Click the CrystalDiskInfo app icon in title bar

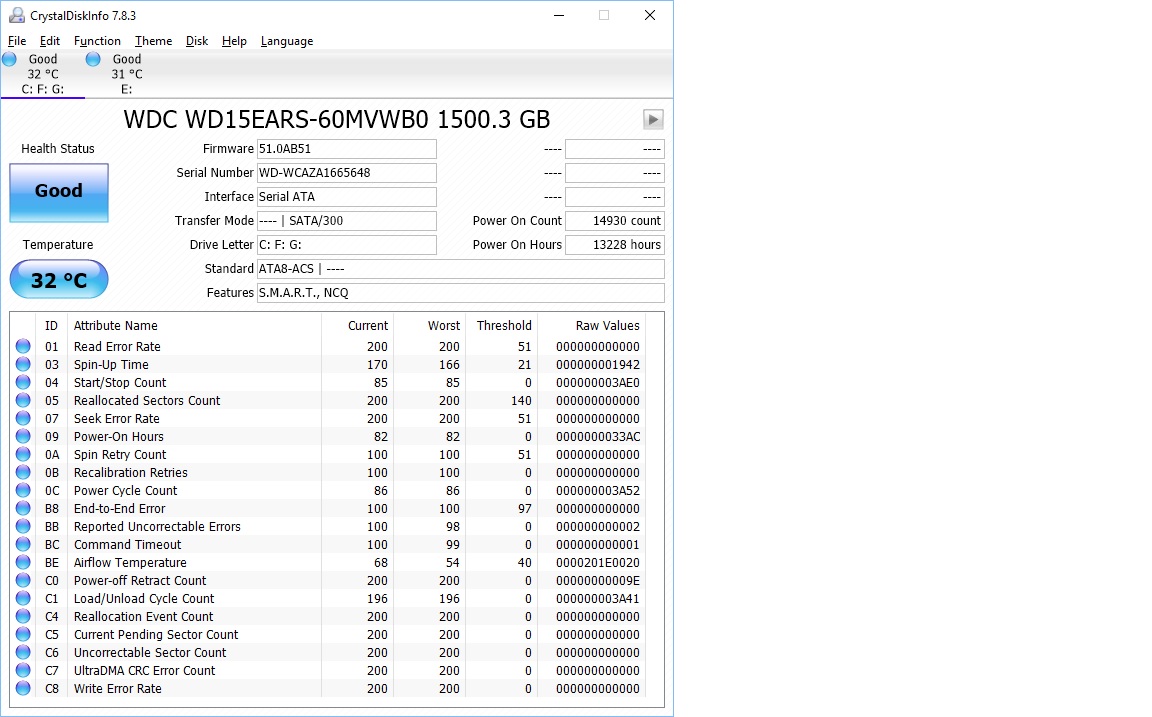[x=16, y=15]
